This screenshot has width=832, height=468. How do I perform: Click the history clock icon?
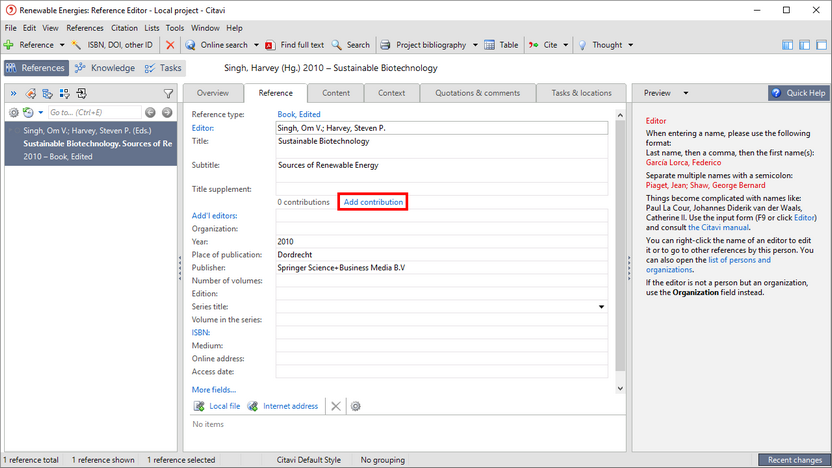point(28,112)
